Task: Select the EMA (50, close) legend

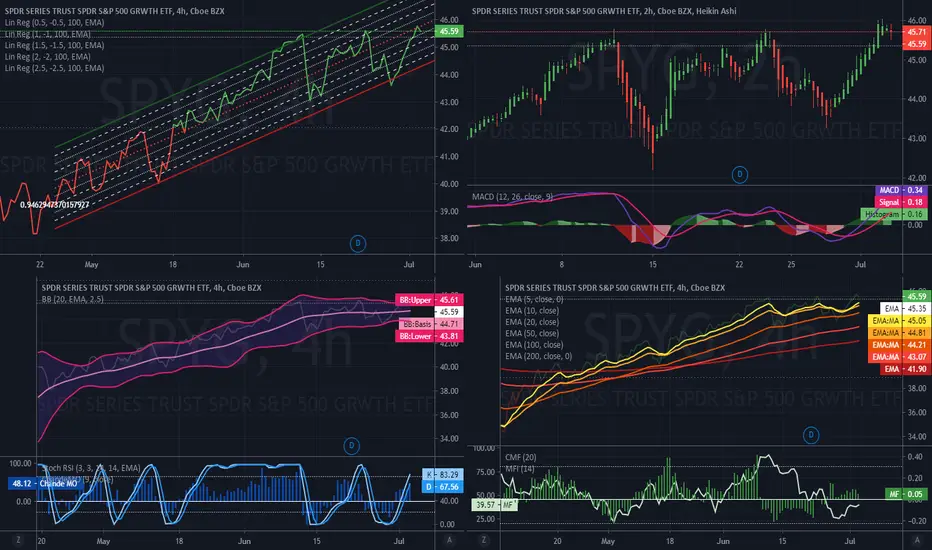Action: point(532,333)
